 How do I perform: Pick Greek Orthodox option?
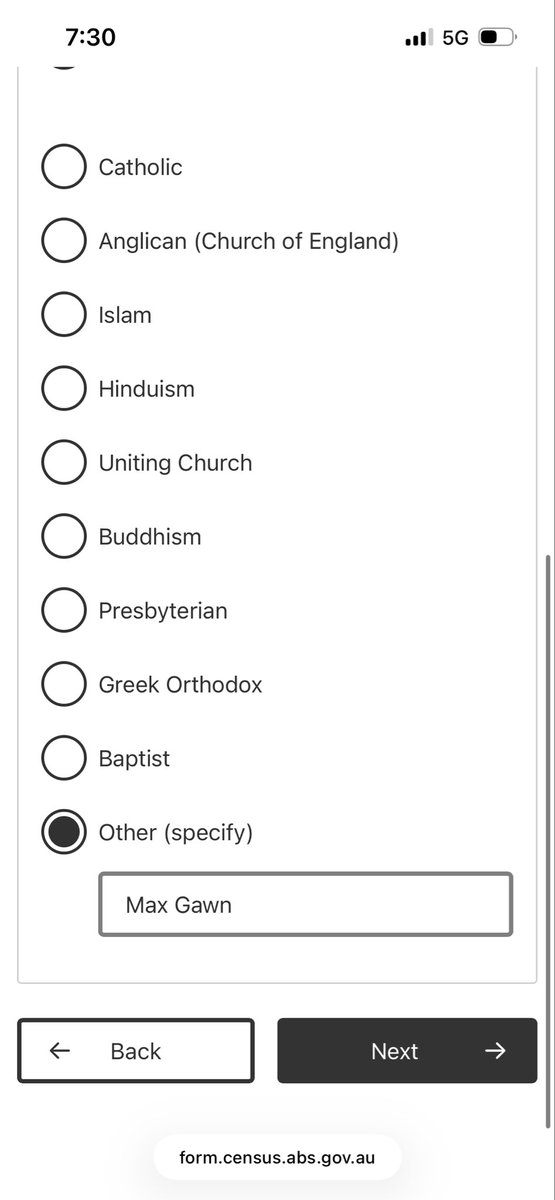pos(63,685)
